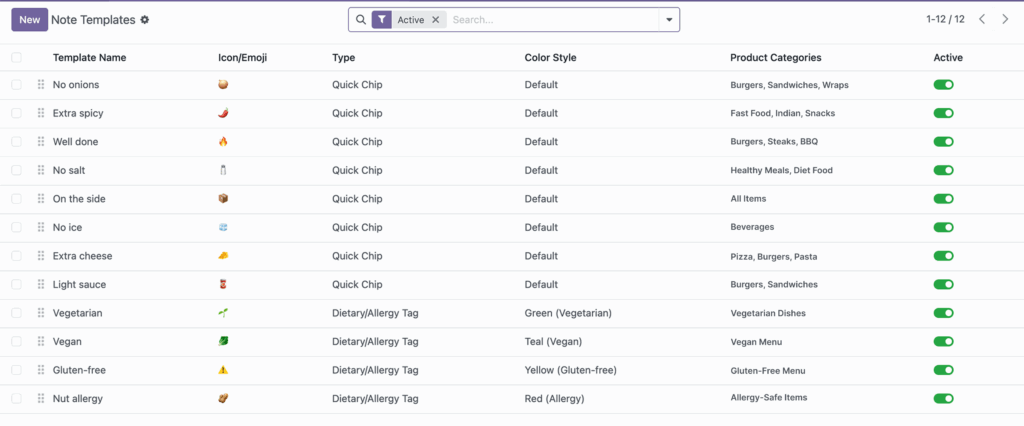Toggle the select-all checkbox in table header
Image resolution: width=1024 pixels, height=426 pixels.
16,57
